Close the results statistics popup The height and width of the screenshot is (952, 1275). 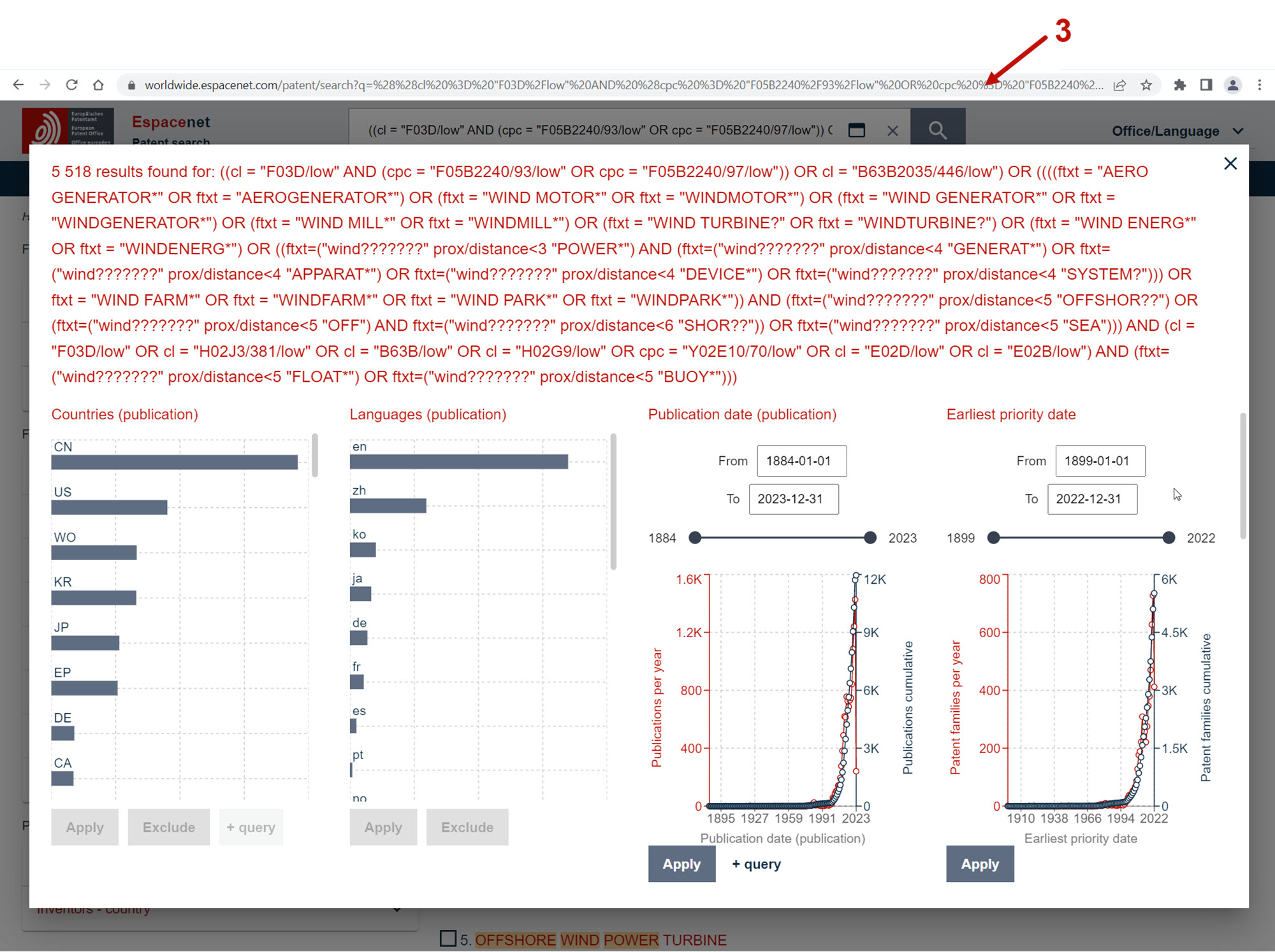click(1230, 164)
